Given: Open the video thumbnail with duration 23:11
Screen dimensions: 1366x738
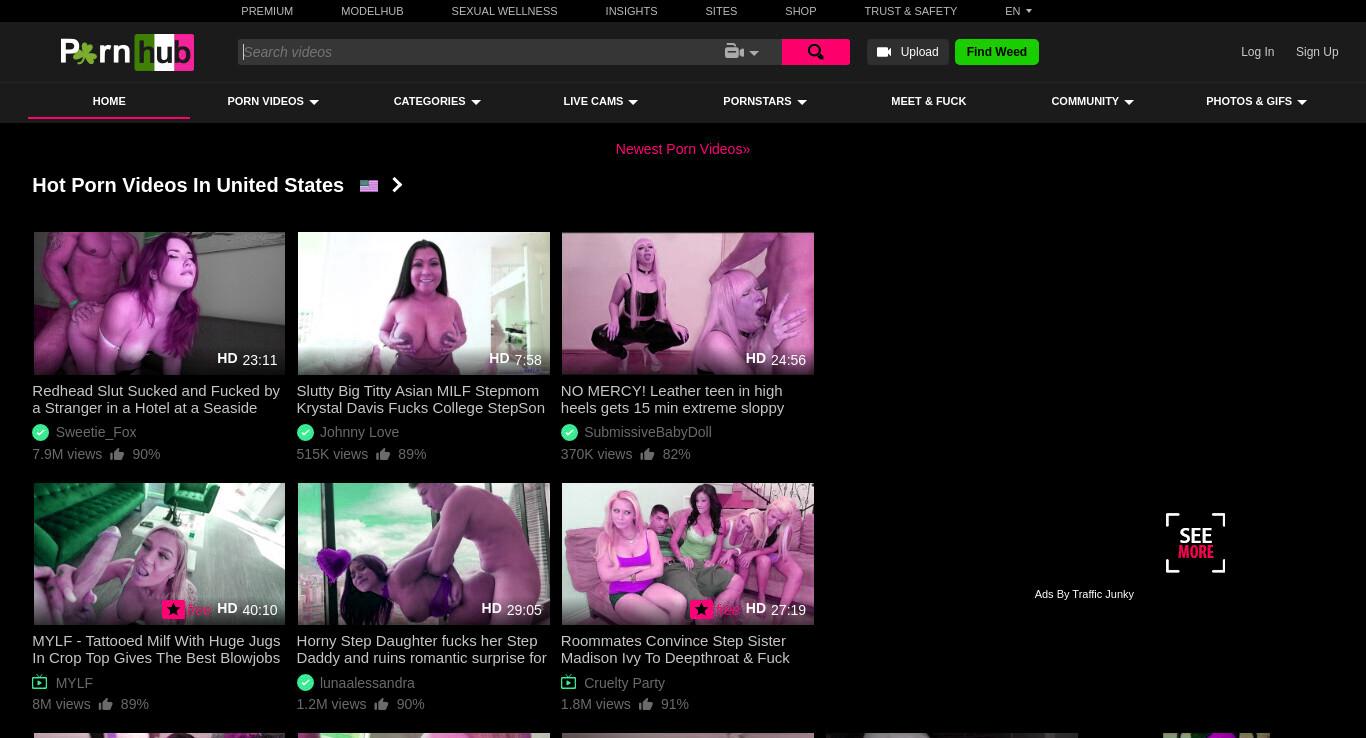Looking at the screenshot, I should click(x=159, y=303).
